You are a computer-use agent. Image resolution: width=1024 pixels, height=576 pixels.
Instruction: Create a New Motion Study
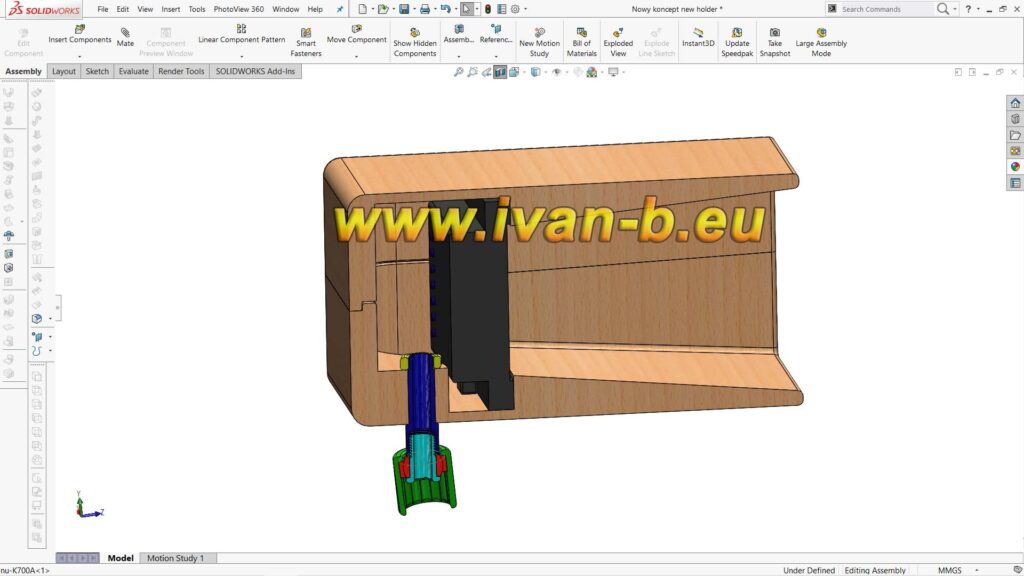539,42
